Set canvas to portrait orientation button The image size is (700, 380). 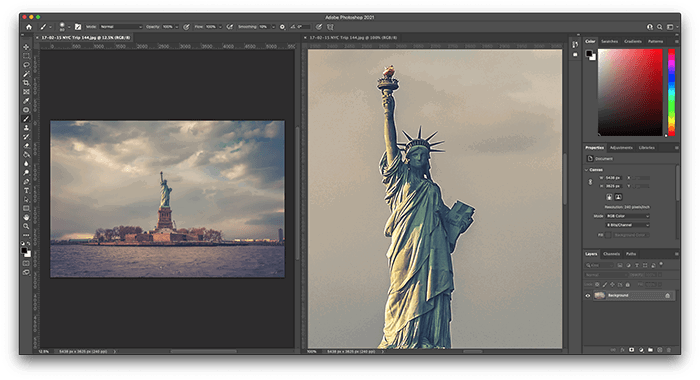tap(609, 197)
